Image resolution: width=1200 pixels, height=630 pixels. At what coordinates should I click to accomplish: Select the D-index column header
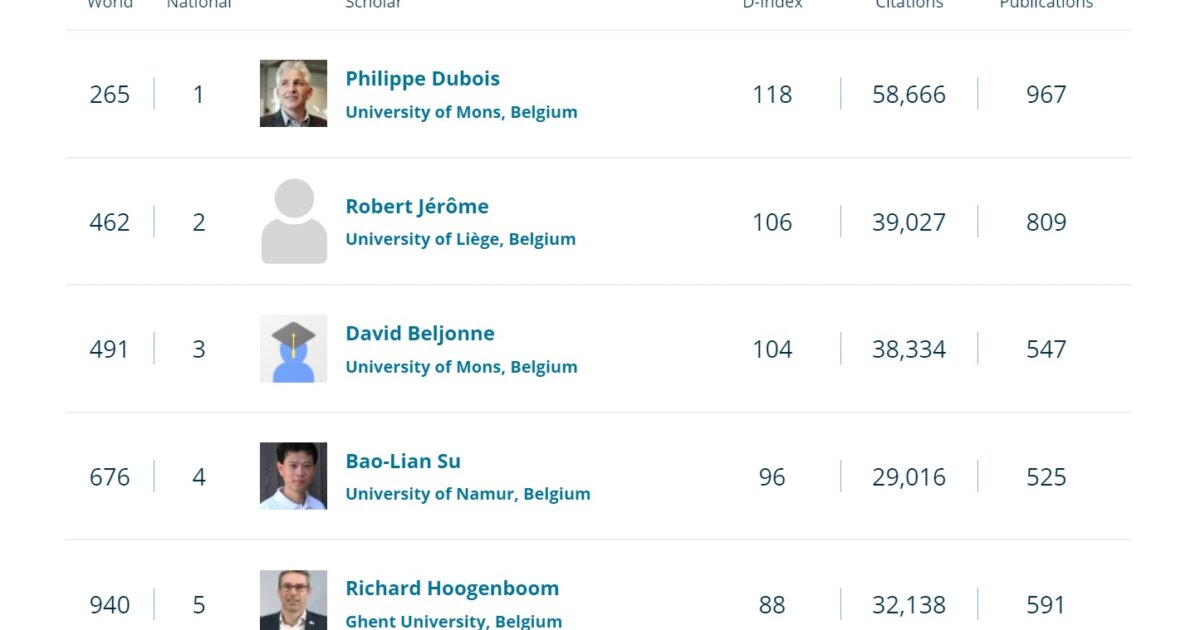click(x=772, y=4)
